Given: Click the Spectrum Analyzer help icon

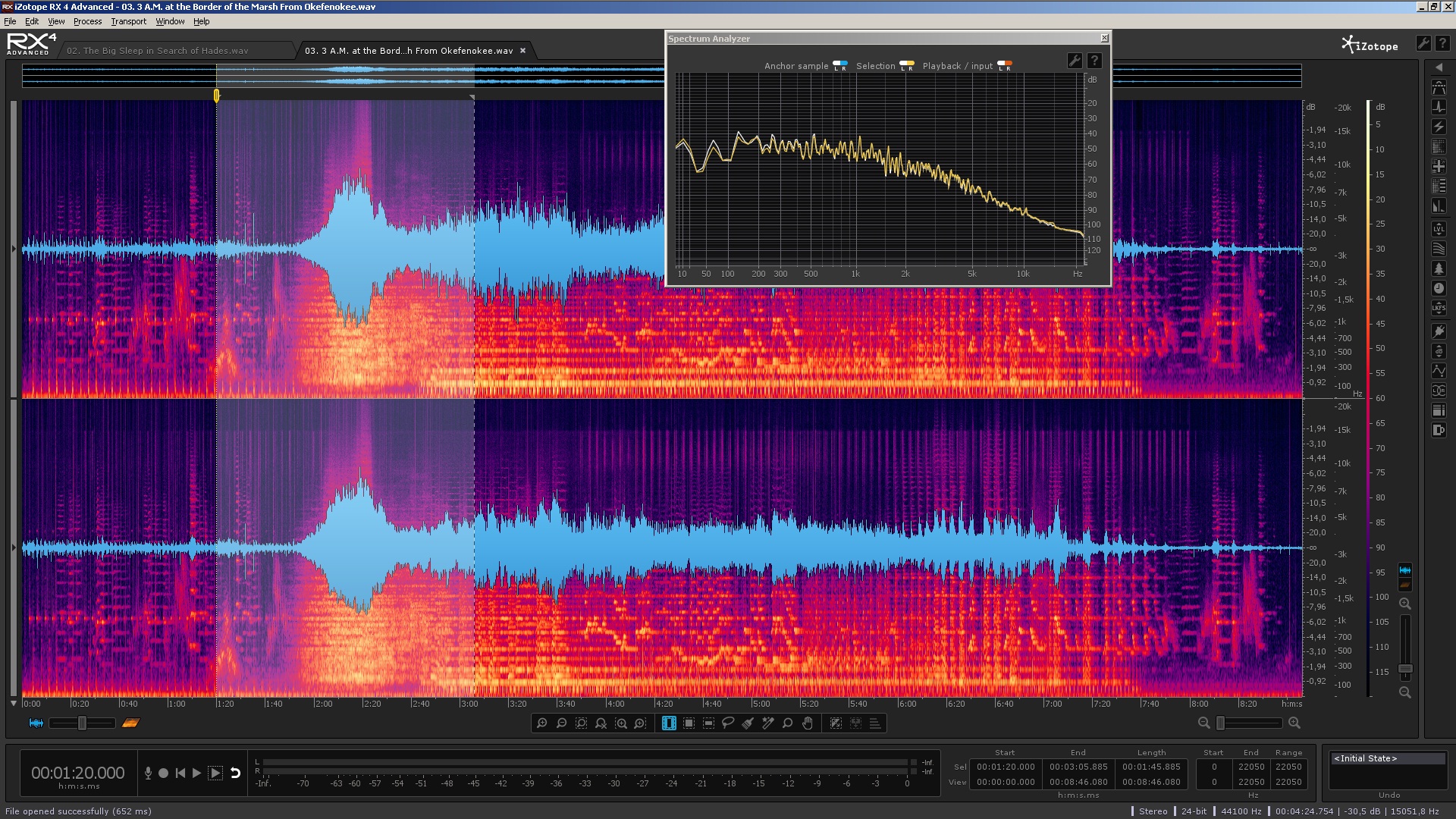Looking at the screenshot, I should (x=1094, y=61).
